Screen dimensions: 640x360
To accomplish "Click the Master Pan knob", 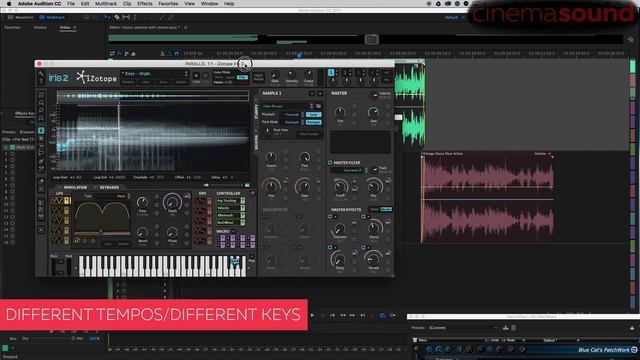I will pyautogui.click(x=340, y=112).
